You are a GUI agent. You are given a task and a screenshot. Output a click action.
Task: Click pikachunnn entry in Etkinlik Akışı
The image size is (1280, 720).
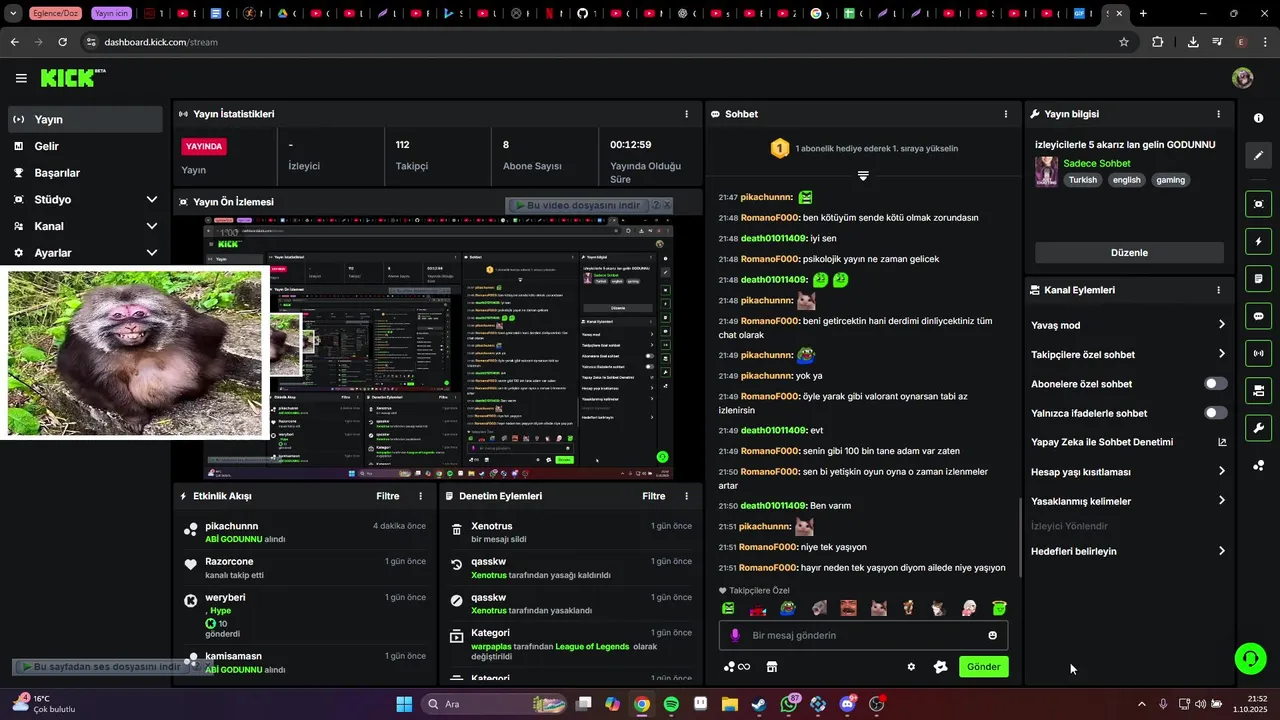(x=306, y=532)
